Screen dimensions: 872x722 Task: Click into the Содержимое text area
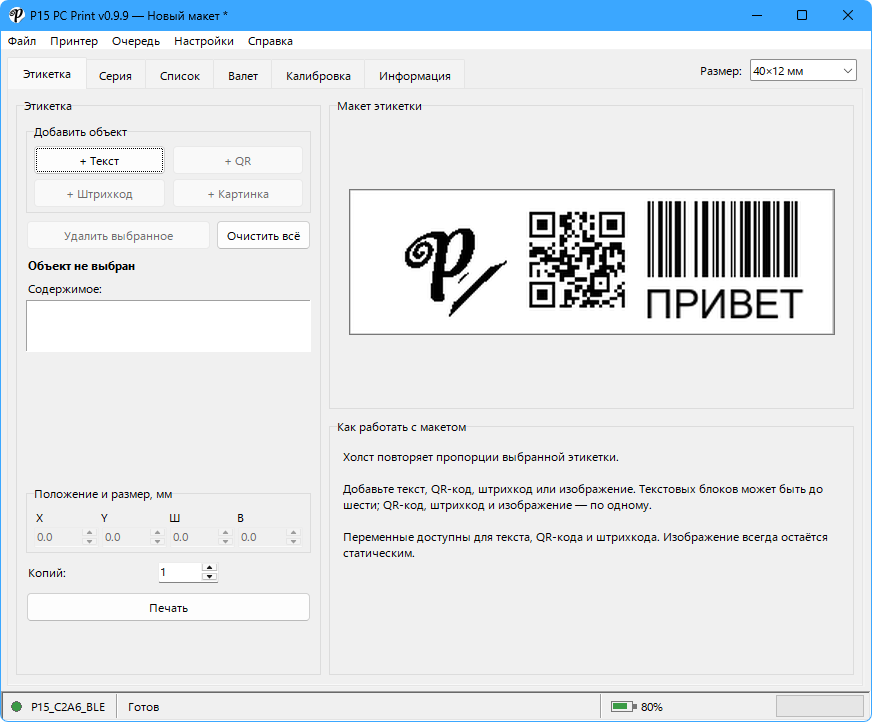169,326
